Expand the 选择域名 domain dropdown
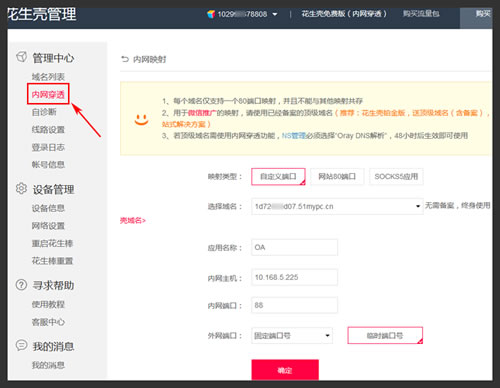 (418, 206)
